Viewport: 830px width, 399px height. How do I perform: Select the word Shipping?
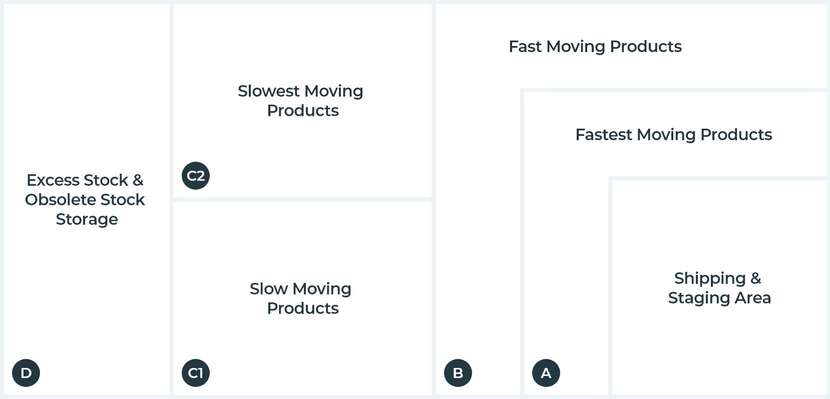coord(709,278)
